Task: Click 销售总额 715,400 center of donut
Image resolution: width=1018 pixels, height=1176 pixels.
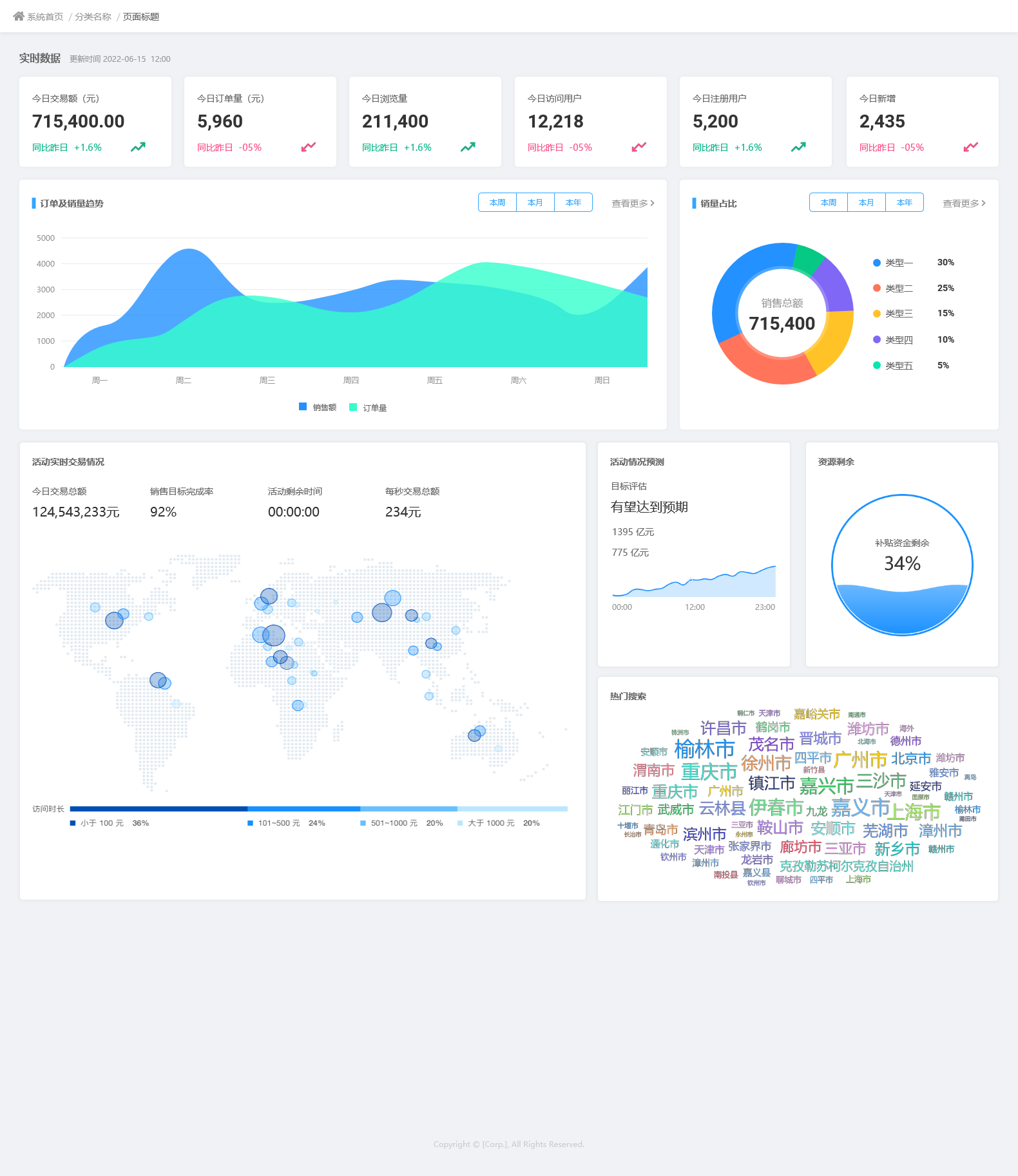Action: click(x=782, y=315)
